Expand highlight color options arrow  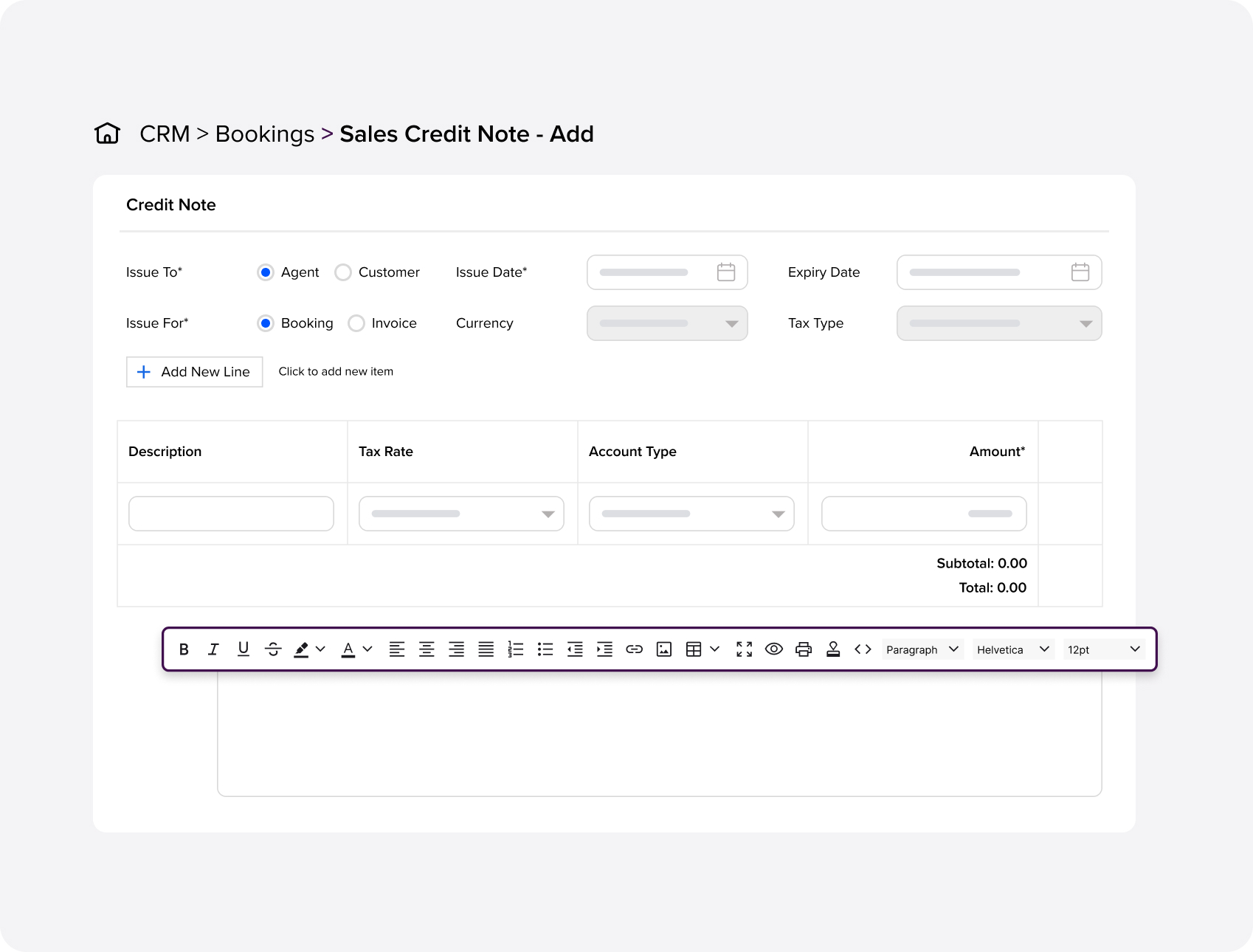pyautogui.click(x=320, y=649)
